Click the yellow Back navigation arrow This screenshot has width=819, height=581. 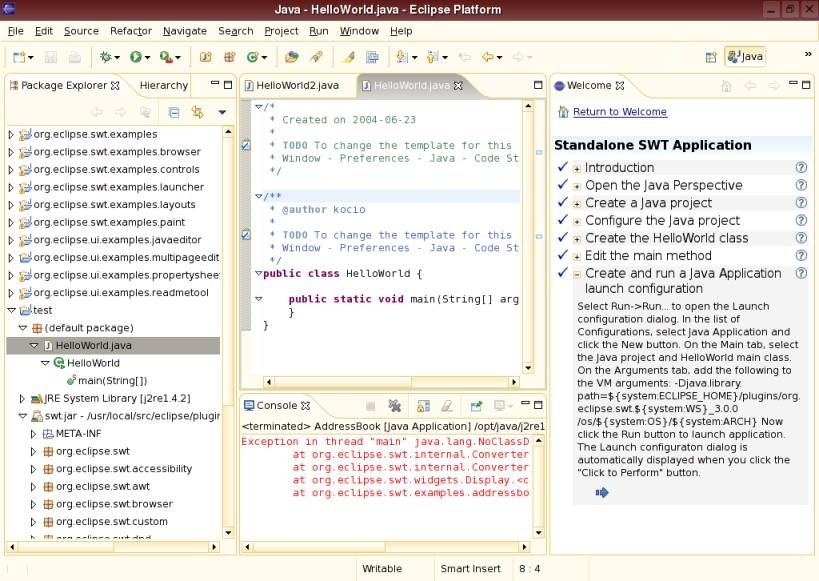pyautogui.click(x=488, y=57)
